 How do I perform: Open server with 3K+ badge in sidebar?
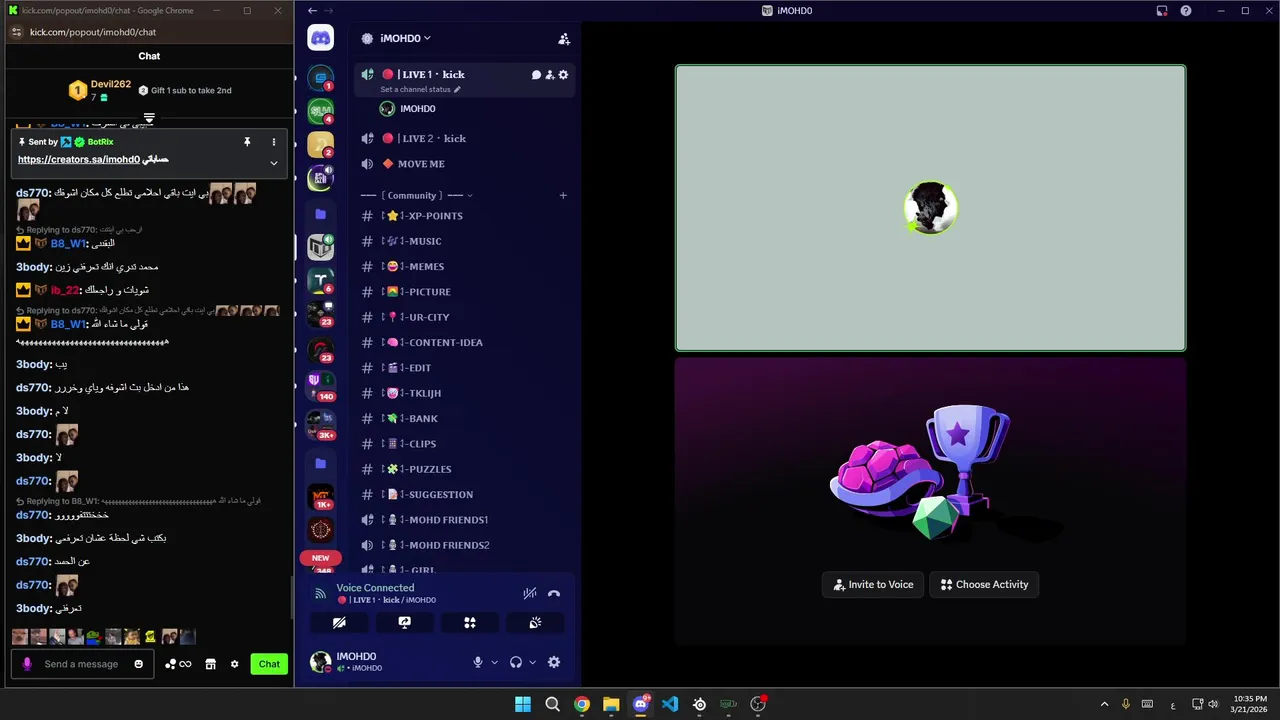[321, 424]
